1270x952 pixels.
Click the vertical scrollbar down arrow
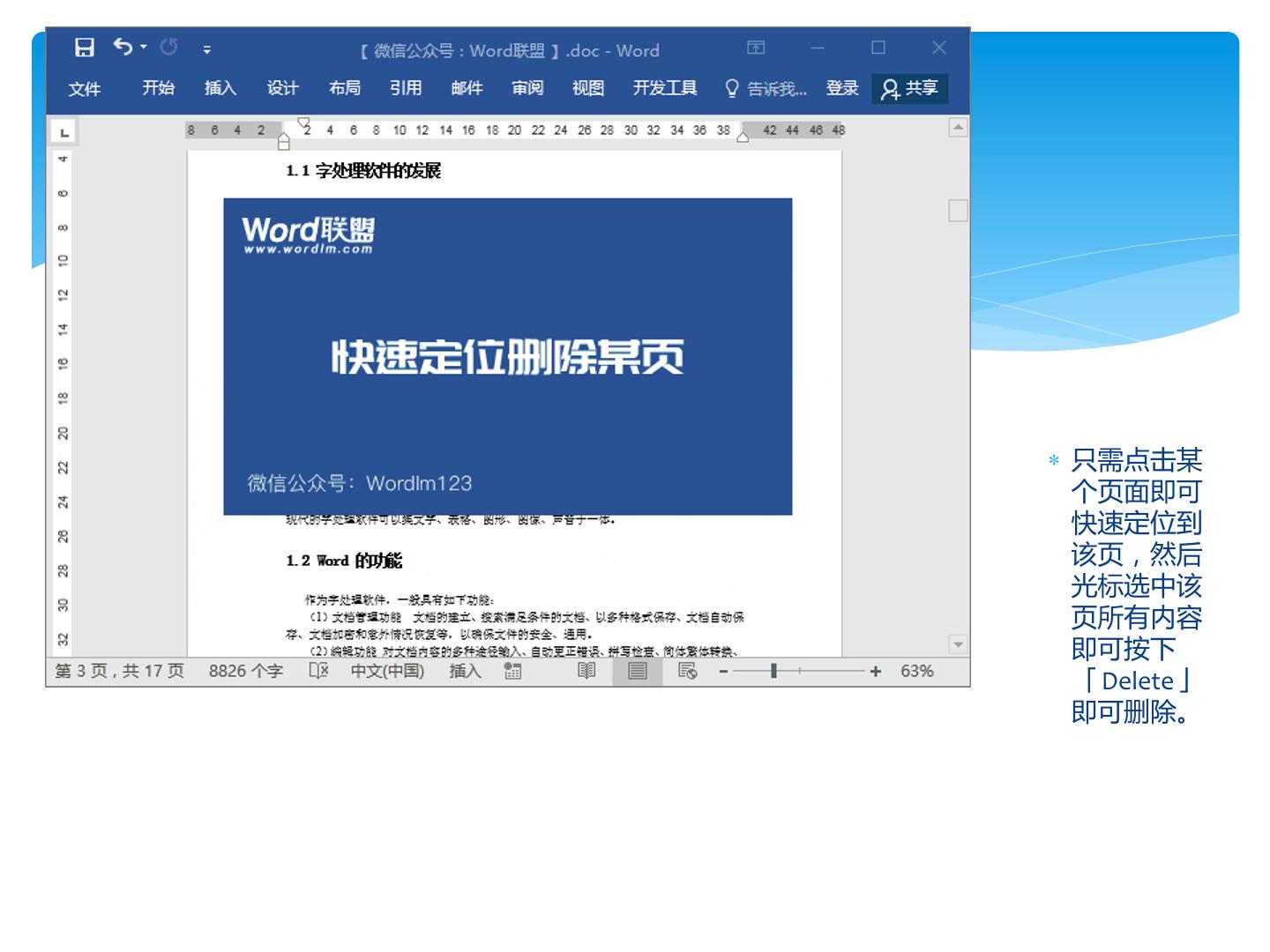coord(958,644)
